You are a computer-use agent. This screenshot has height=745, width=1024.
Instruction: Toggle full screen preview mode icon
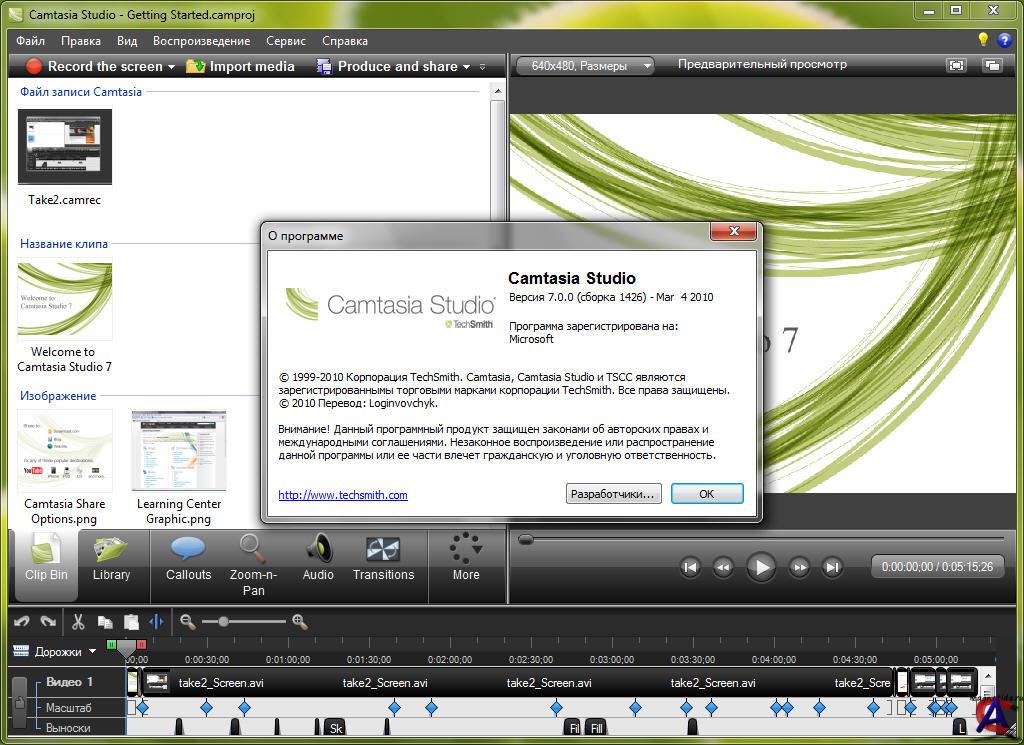click(x=957, y=65)
